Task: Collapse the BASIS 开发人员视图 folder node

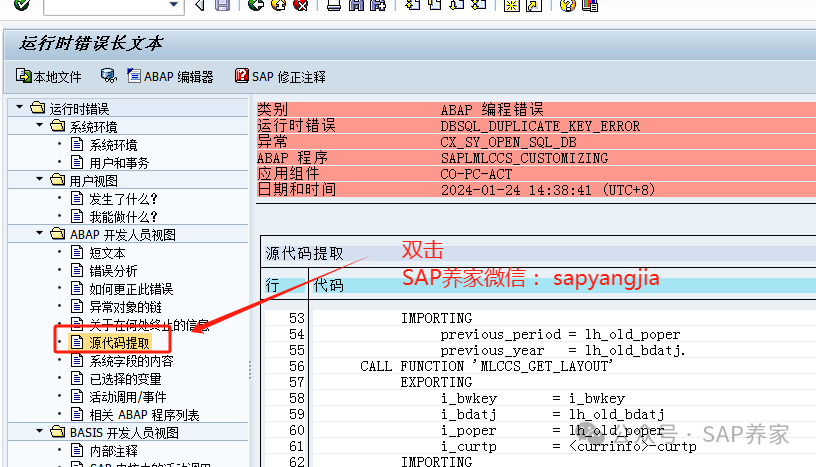Action: pos(40,431)
